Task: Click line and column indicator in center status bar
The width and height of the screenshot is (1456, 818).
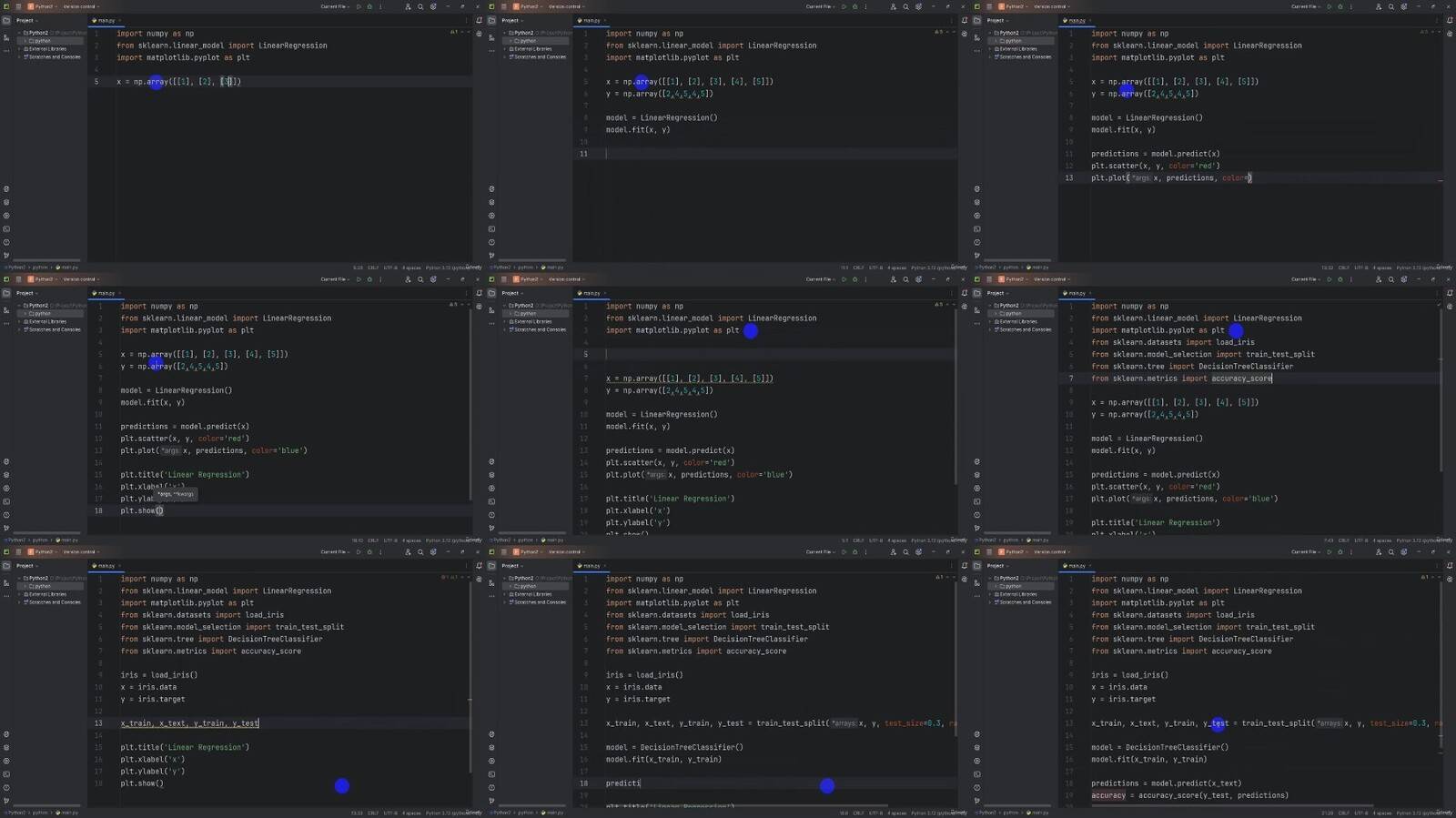Action: (x=844, y=540)
